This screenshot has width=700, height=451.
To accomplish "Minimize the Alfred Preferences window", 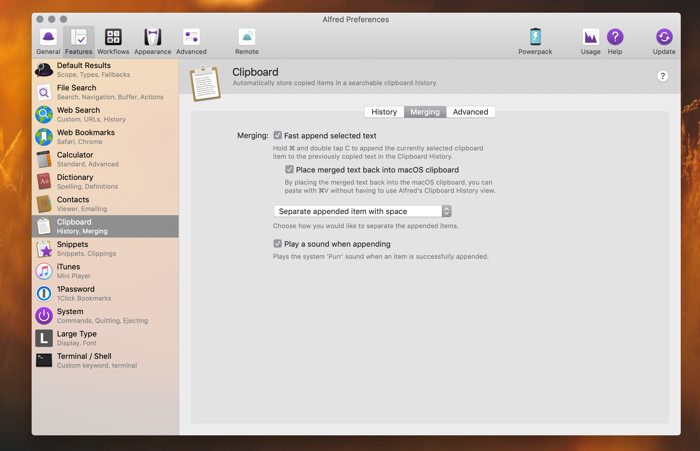I will (52, 19).
